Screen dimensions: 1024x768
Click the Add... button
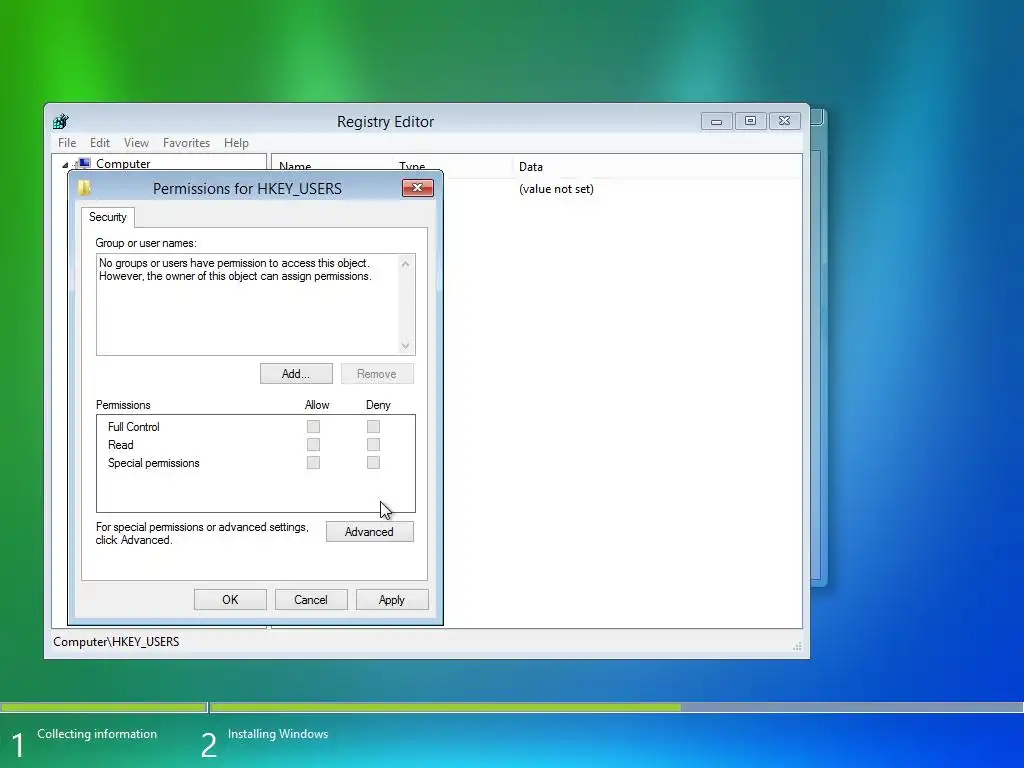[x=296, y=374]
